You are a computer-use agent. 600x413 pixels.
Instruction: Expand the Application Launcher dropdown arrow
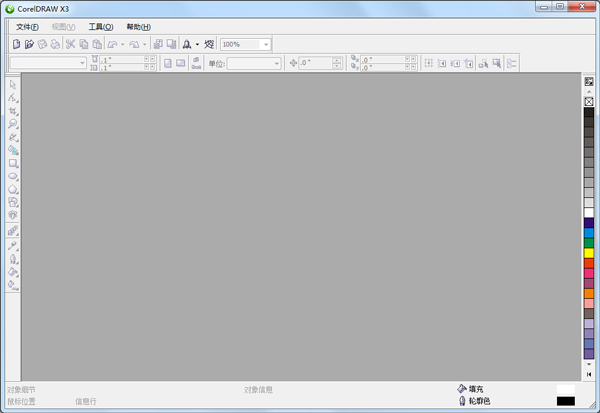point(197,44)
